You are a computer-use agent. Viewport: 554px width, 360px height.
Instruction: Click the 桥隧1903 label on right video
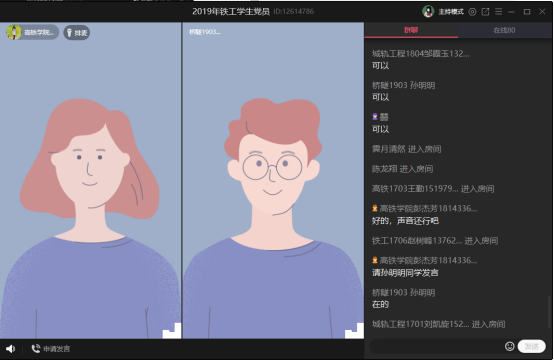205,32
